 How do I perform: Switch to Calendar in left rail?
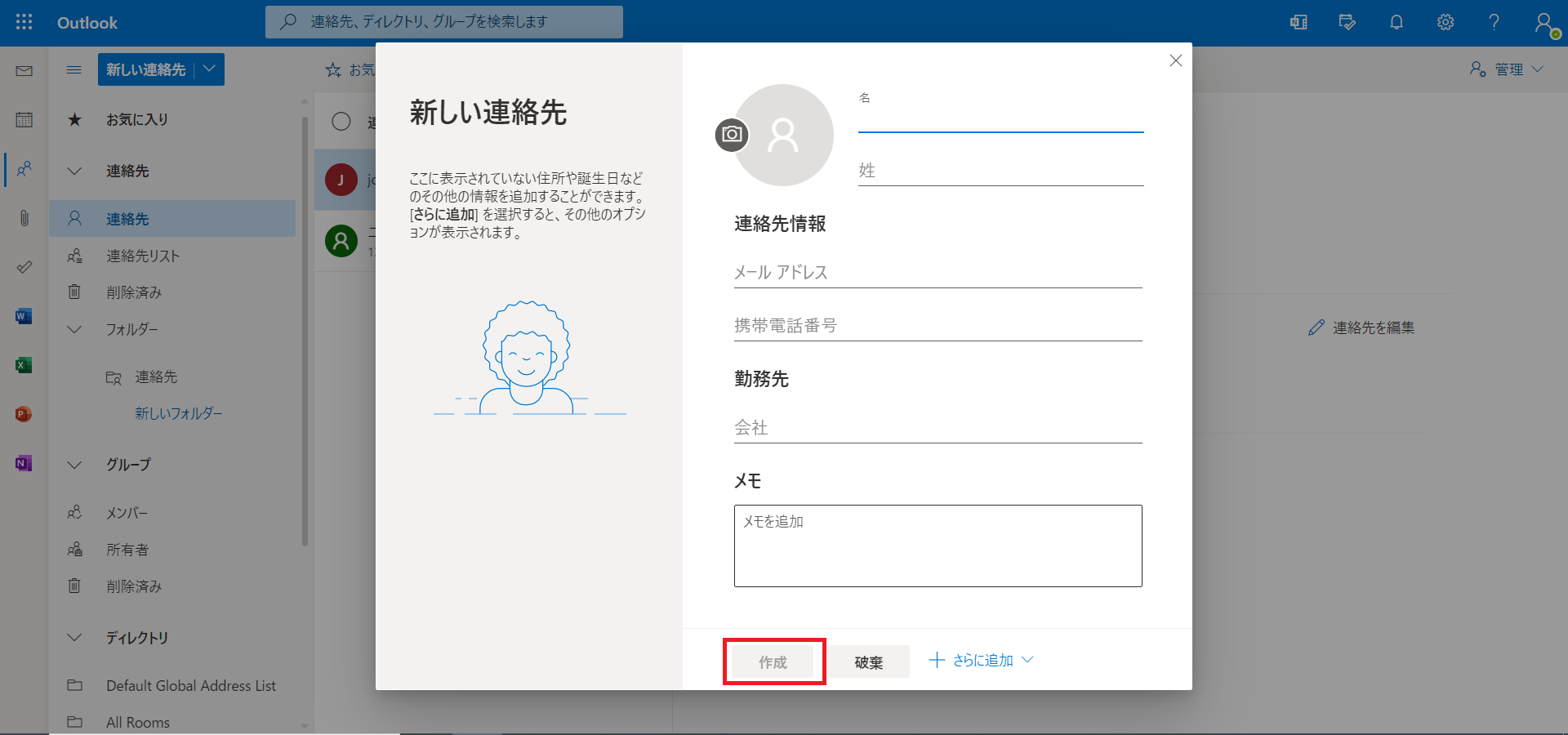pos(24,120)
